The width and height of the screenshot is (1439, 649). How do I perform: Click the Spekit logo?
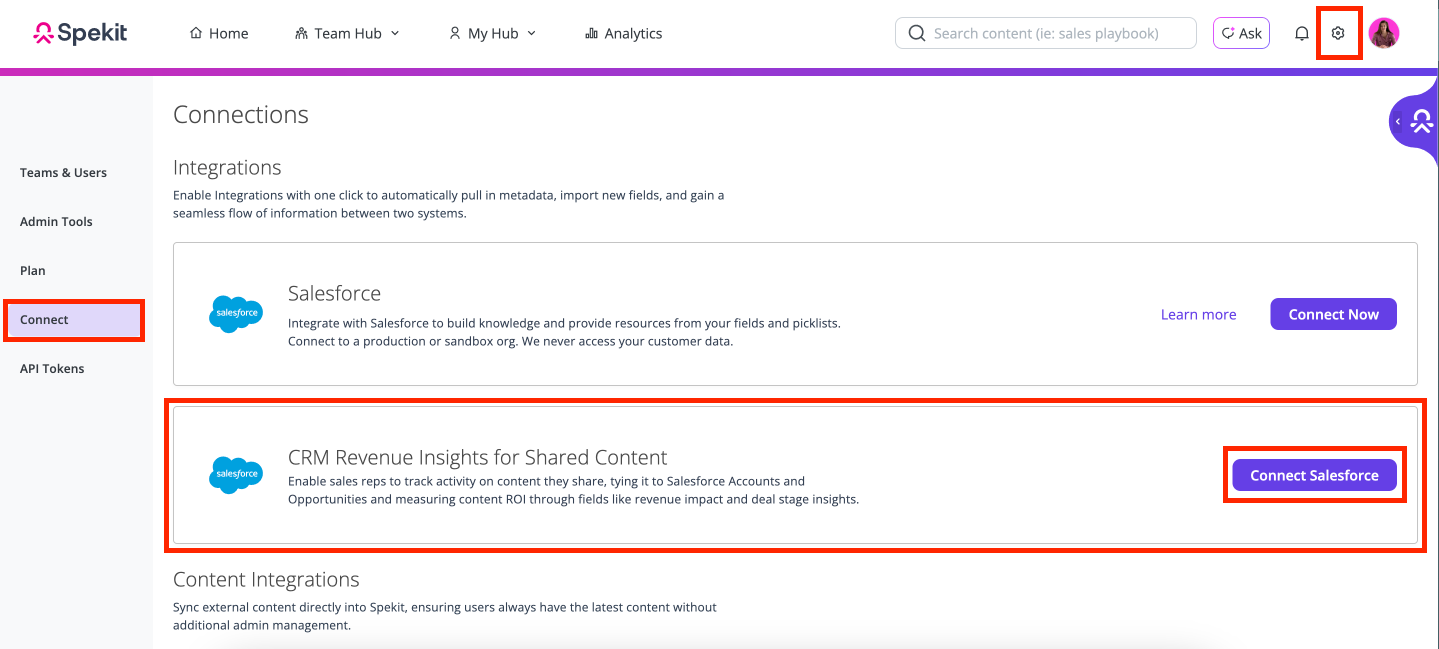tap(80, 33)
